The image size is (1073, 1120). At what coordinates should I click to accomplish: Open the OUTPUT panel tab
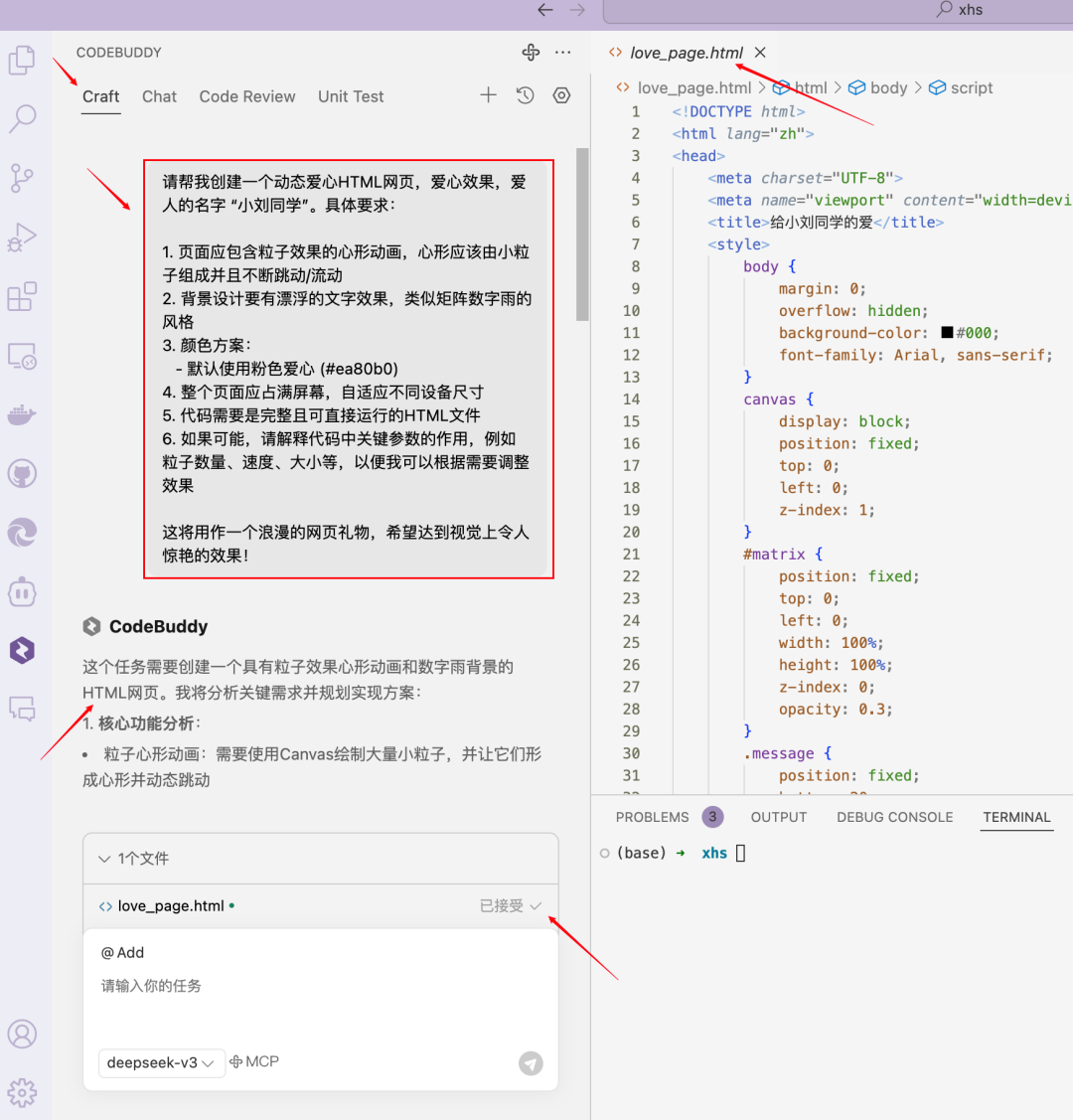(x=778, y=817)
